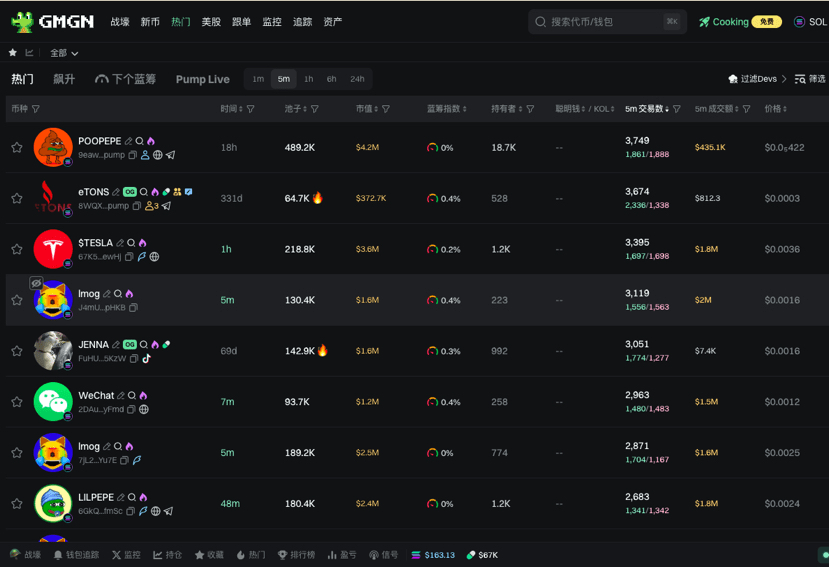Open the 监控 nav menu

pos(272,22)
